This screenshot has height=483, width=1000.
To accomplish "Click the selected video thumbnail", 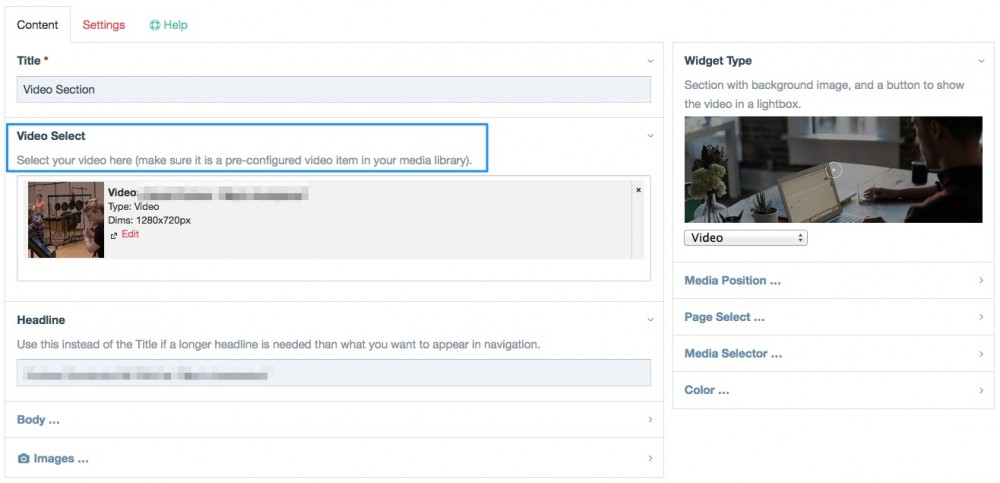I will click(66, 220).
